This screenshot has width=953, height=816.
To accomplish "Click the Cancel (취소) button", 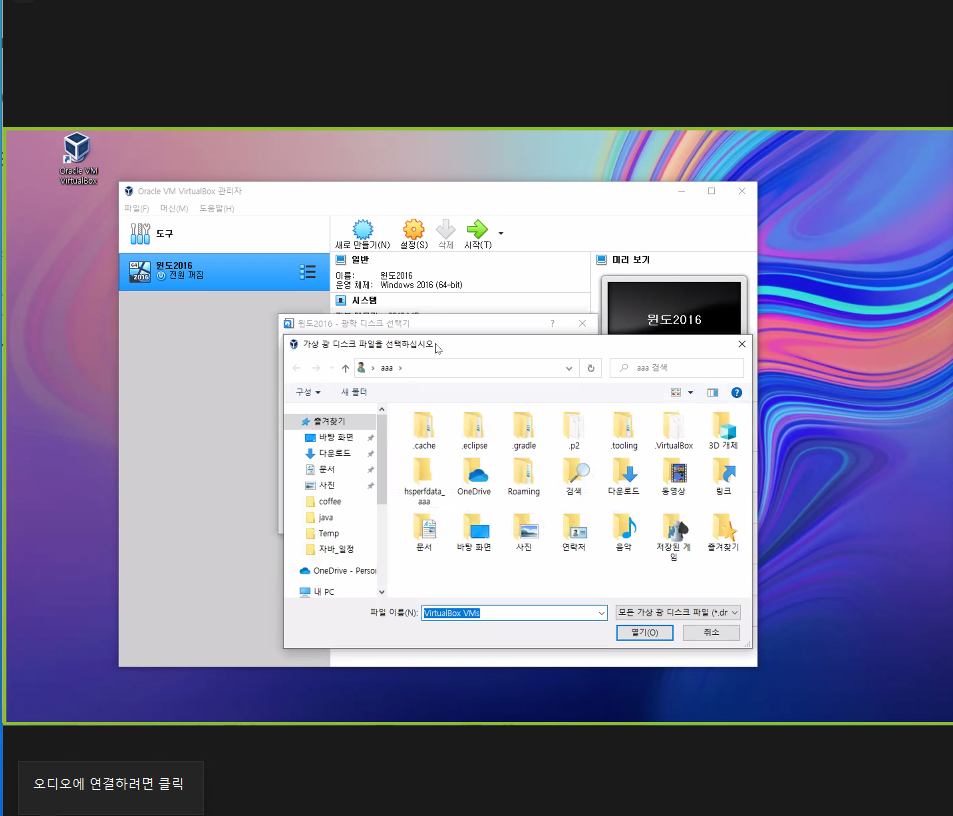I will (x=711, y=633).
